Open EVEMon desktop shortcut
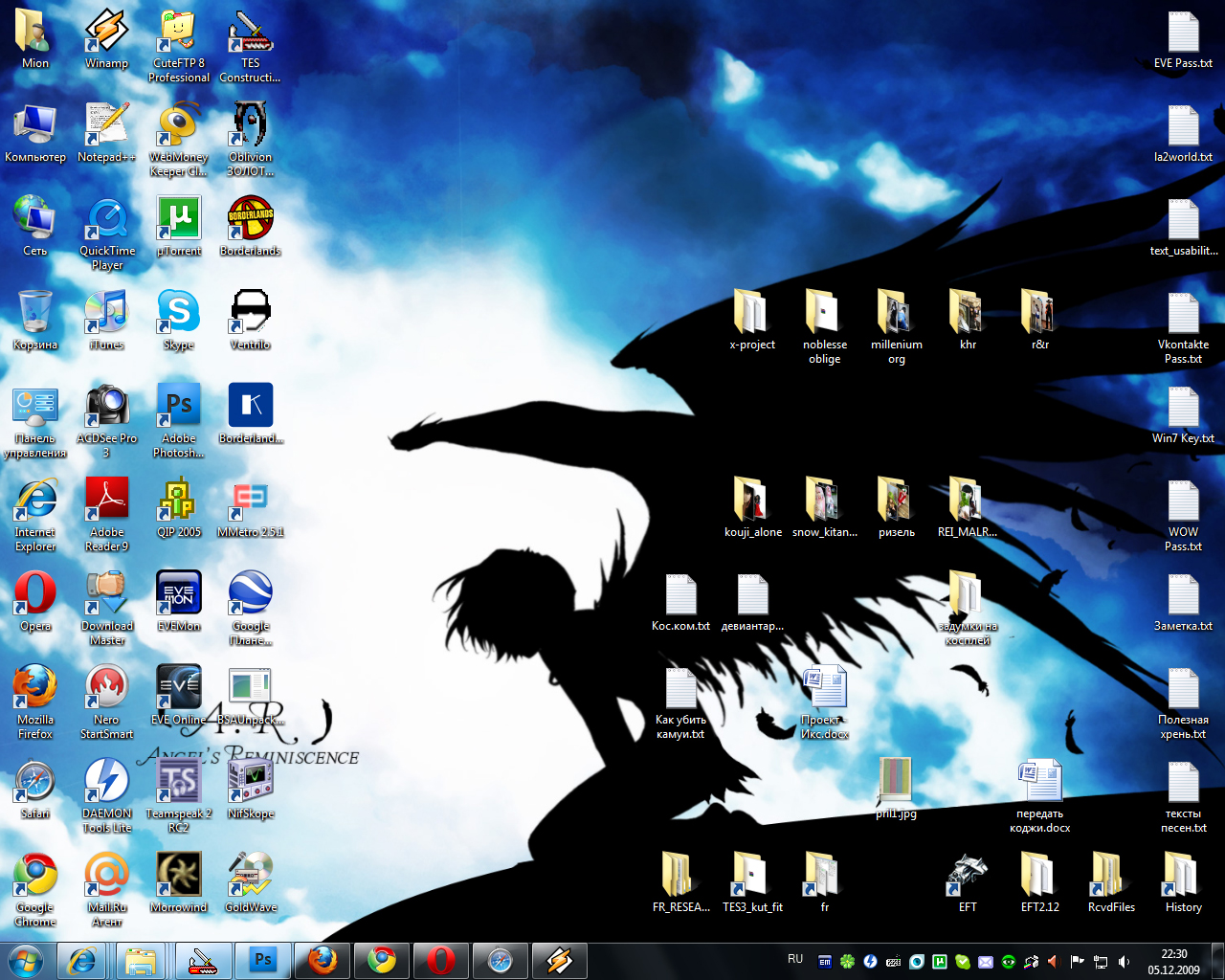Screen dimensions: 1225x980 pyautogui.click(x=179, y=601)
